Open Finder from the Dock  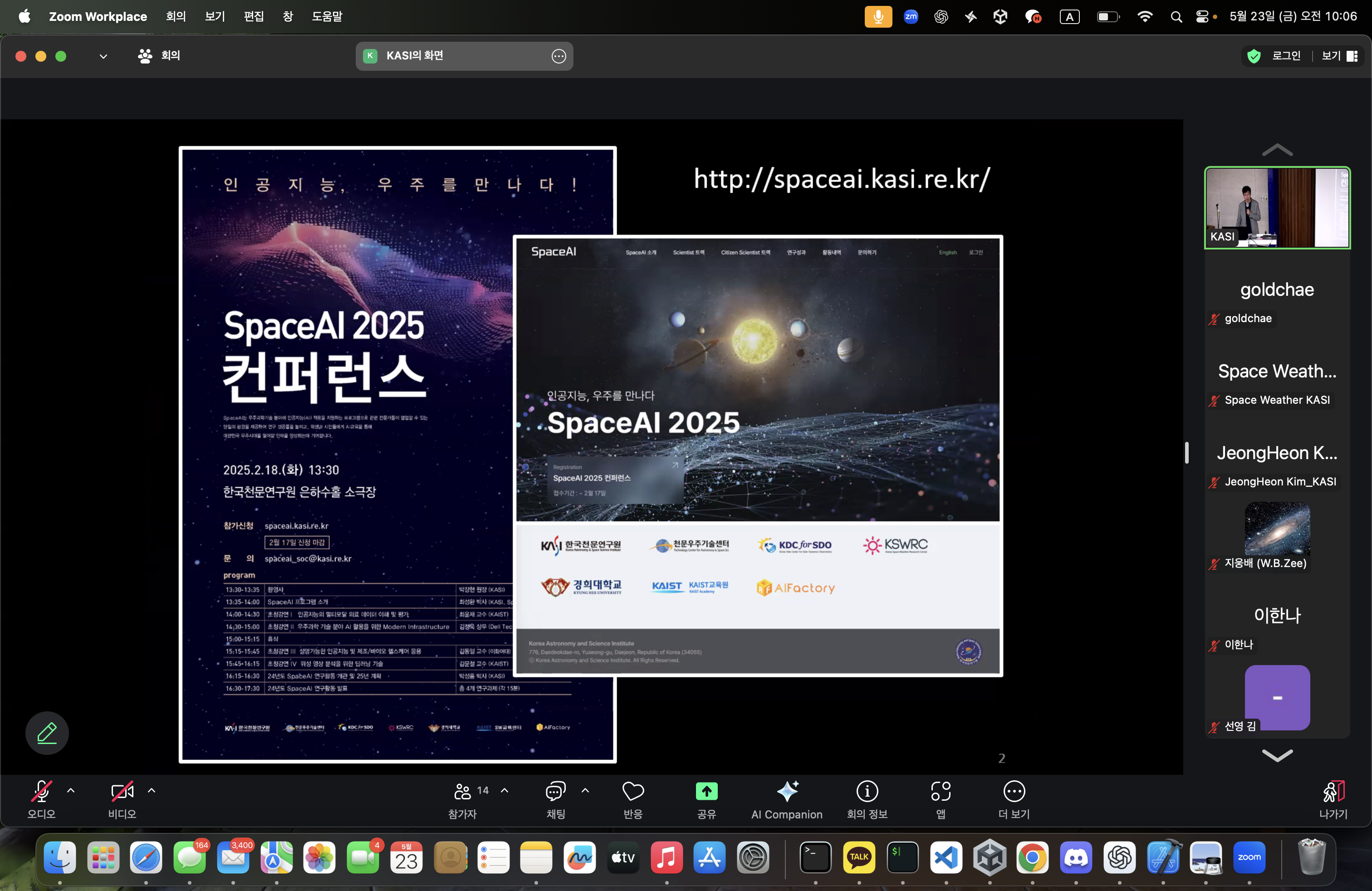[x=60, y=858]
